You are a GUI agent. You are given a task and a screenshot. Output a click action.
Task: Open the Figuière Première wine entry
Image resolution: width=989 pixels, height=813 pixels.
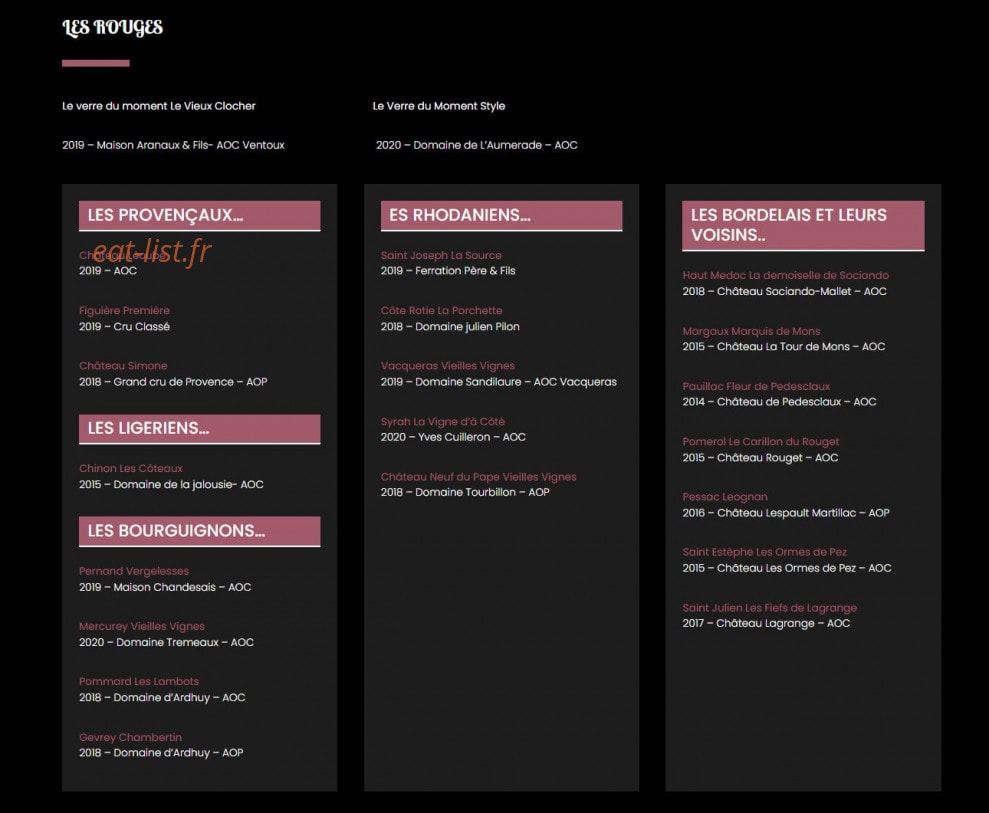click(124, 310)
